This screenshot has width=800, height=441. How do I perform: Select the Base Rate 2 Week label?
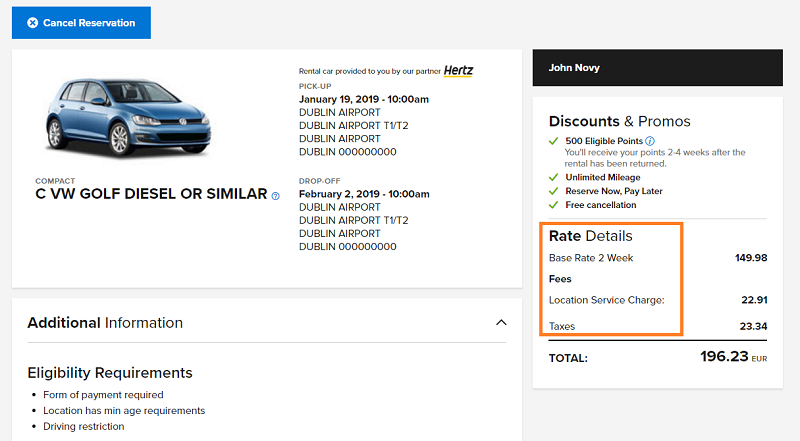[x=591, y=258]
